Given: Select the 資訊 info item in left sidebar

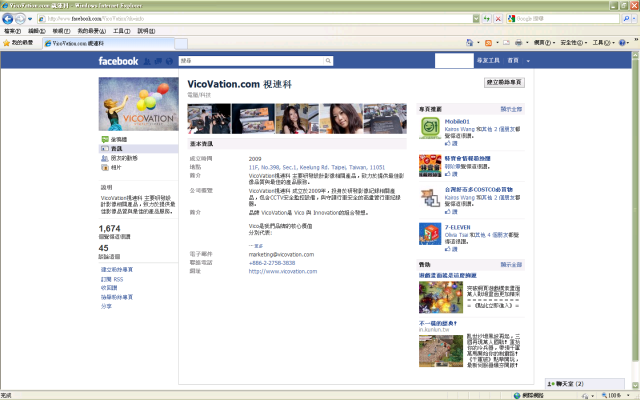Looking at the screenshot, I should pos(139,149).
